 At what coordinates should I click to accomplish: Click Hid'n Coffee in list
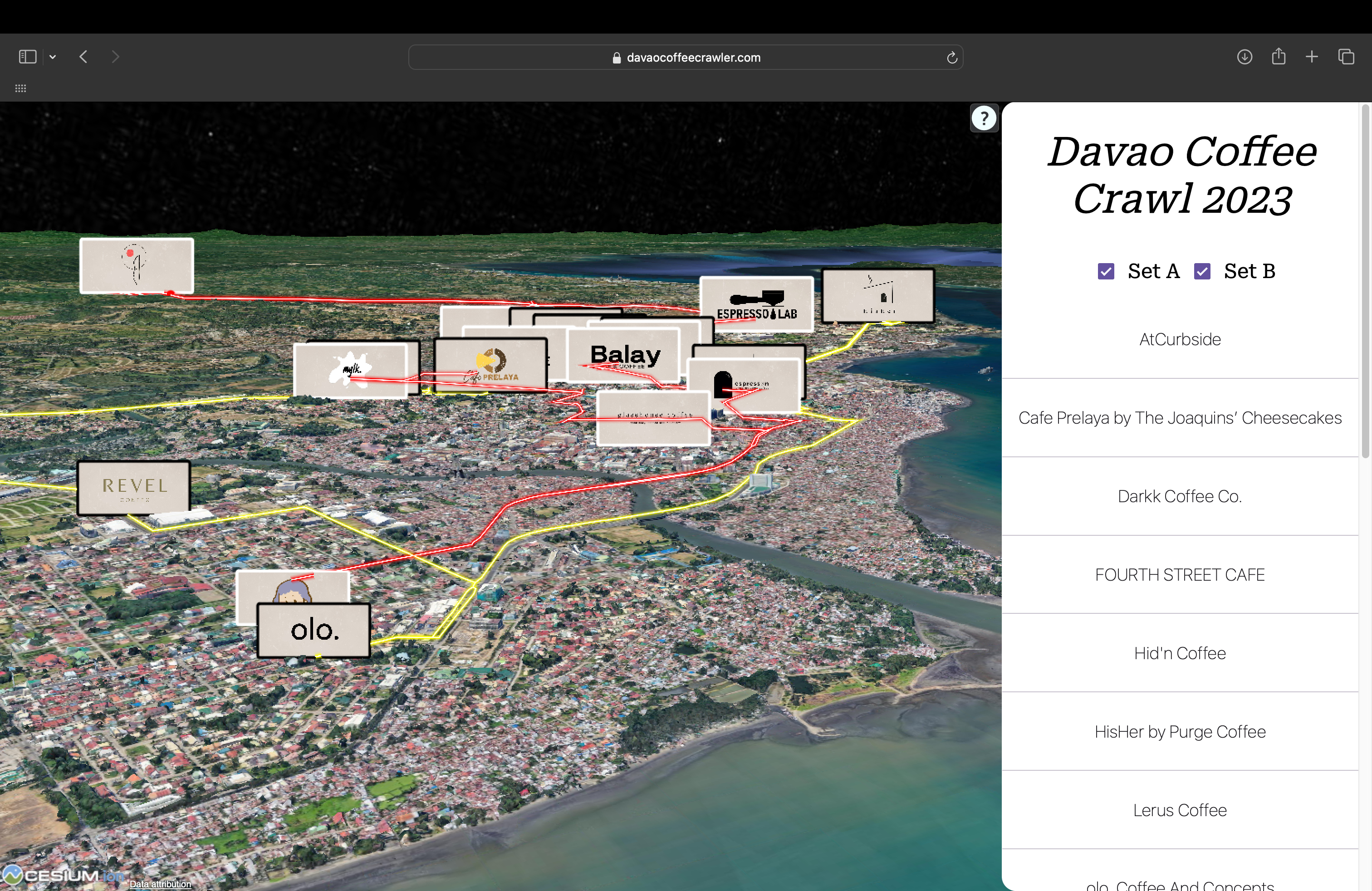(x=1180, y=653)
